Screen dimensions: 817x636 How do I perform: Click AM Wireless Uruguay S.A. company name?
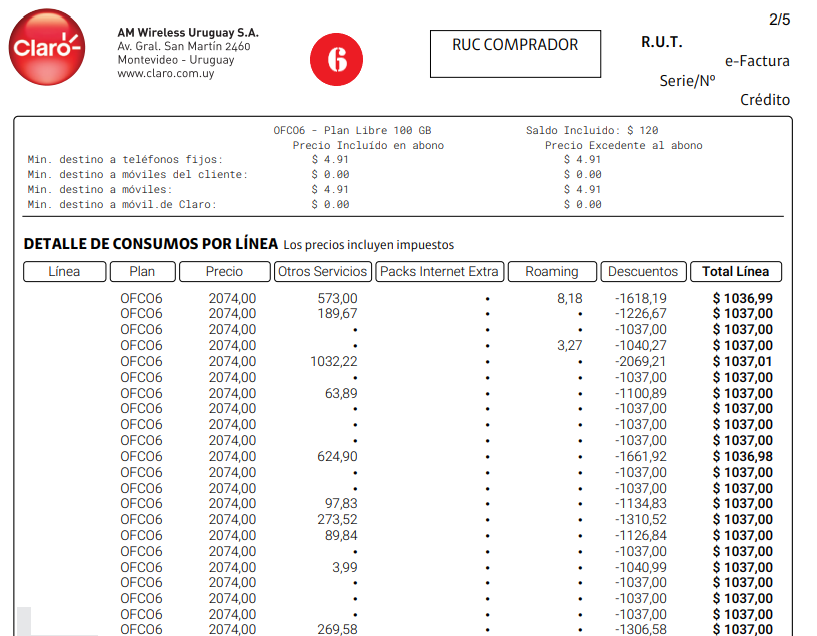[x=188, y=33]
